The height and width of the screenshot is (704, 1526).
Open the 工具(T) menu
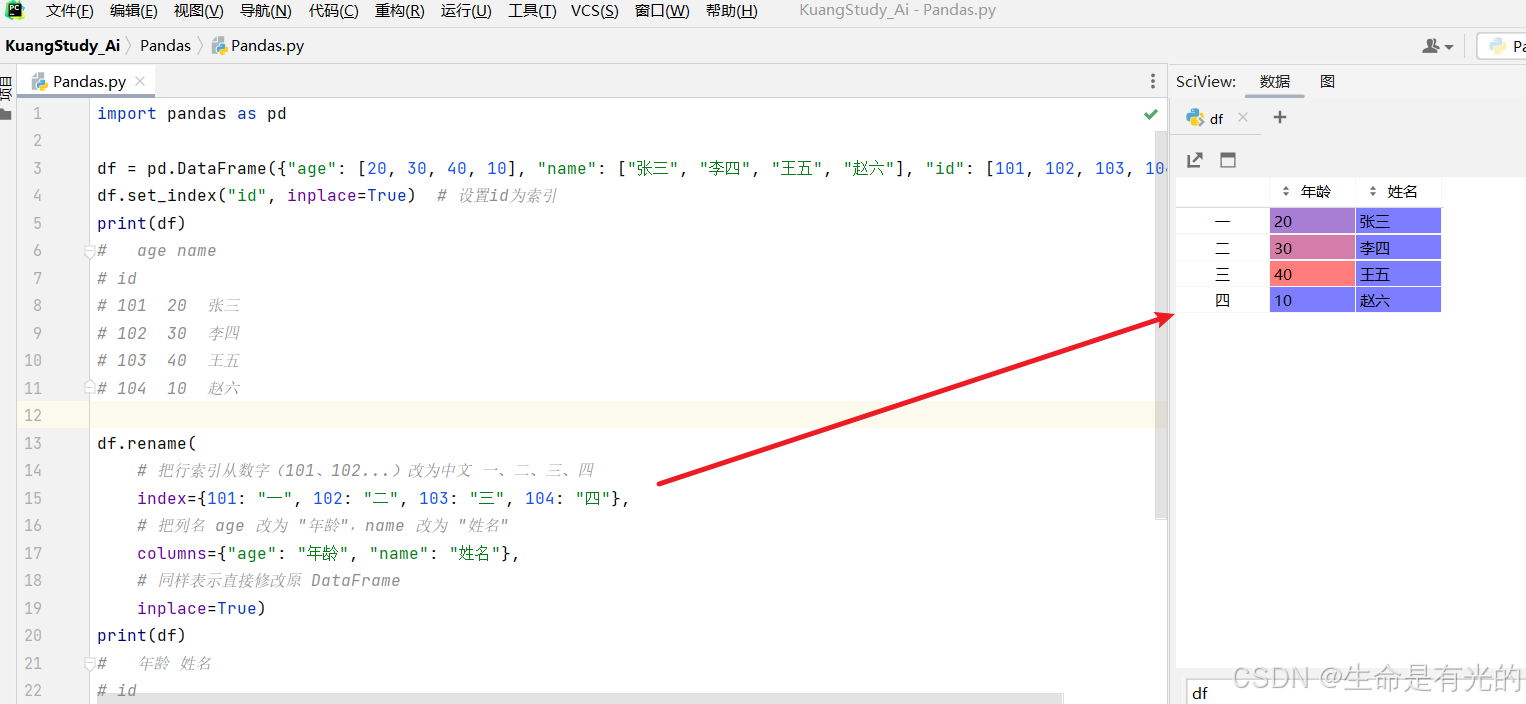tap(532, 11)
